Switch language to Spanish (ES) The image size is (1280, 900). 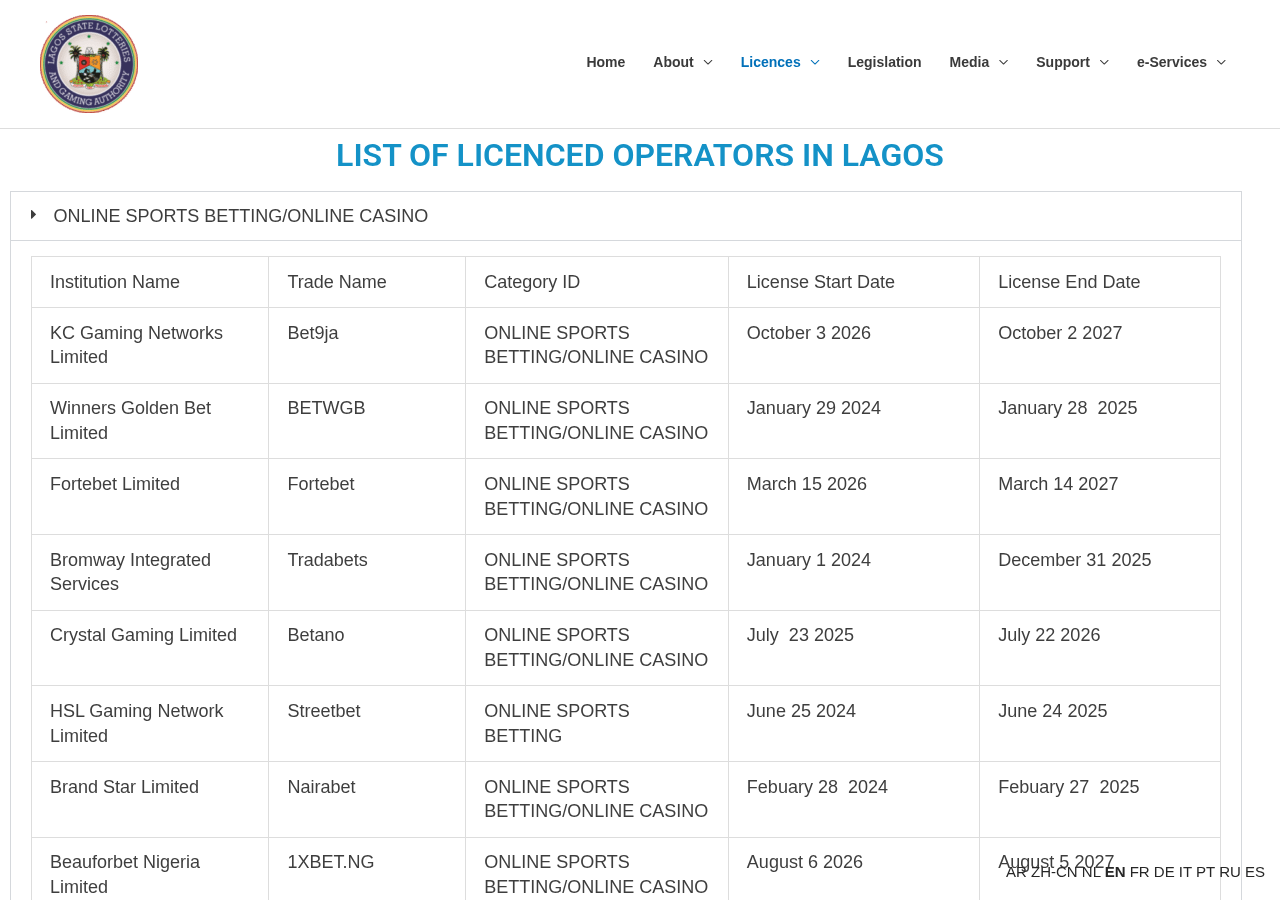point(1255,872)
